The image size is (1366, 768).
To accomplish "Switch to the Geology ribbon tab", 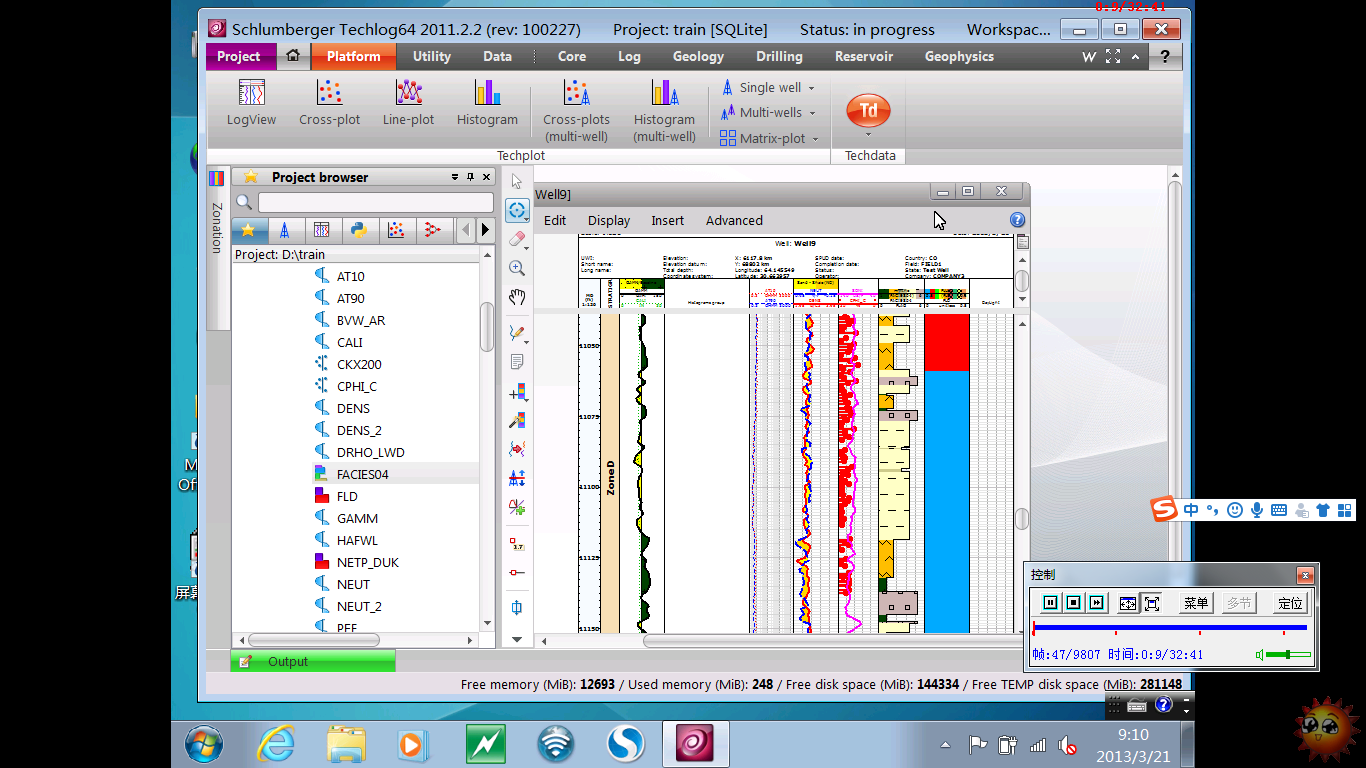I will coord(698,56).
